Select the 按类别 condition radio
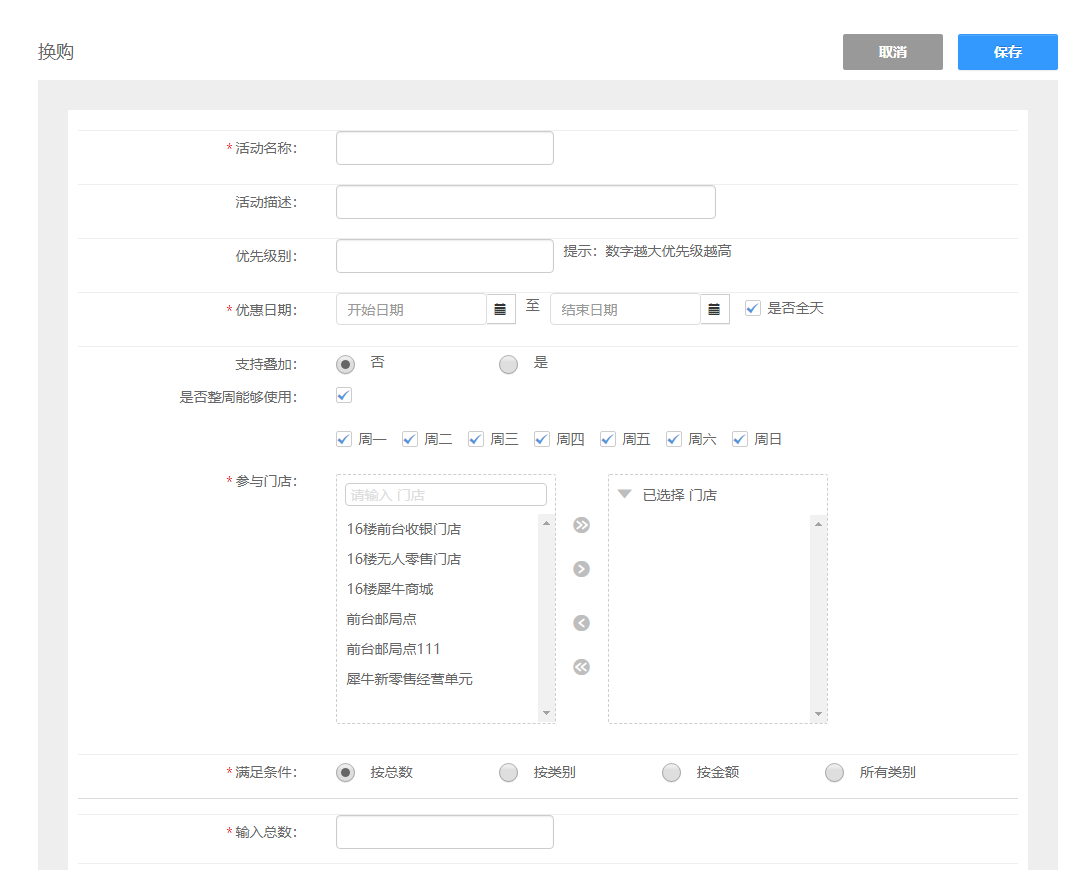 (x=509, y=773)
